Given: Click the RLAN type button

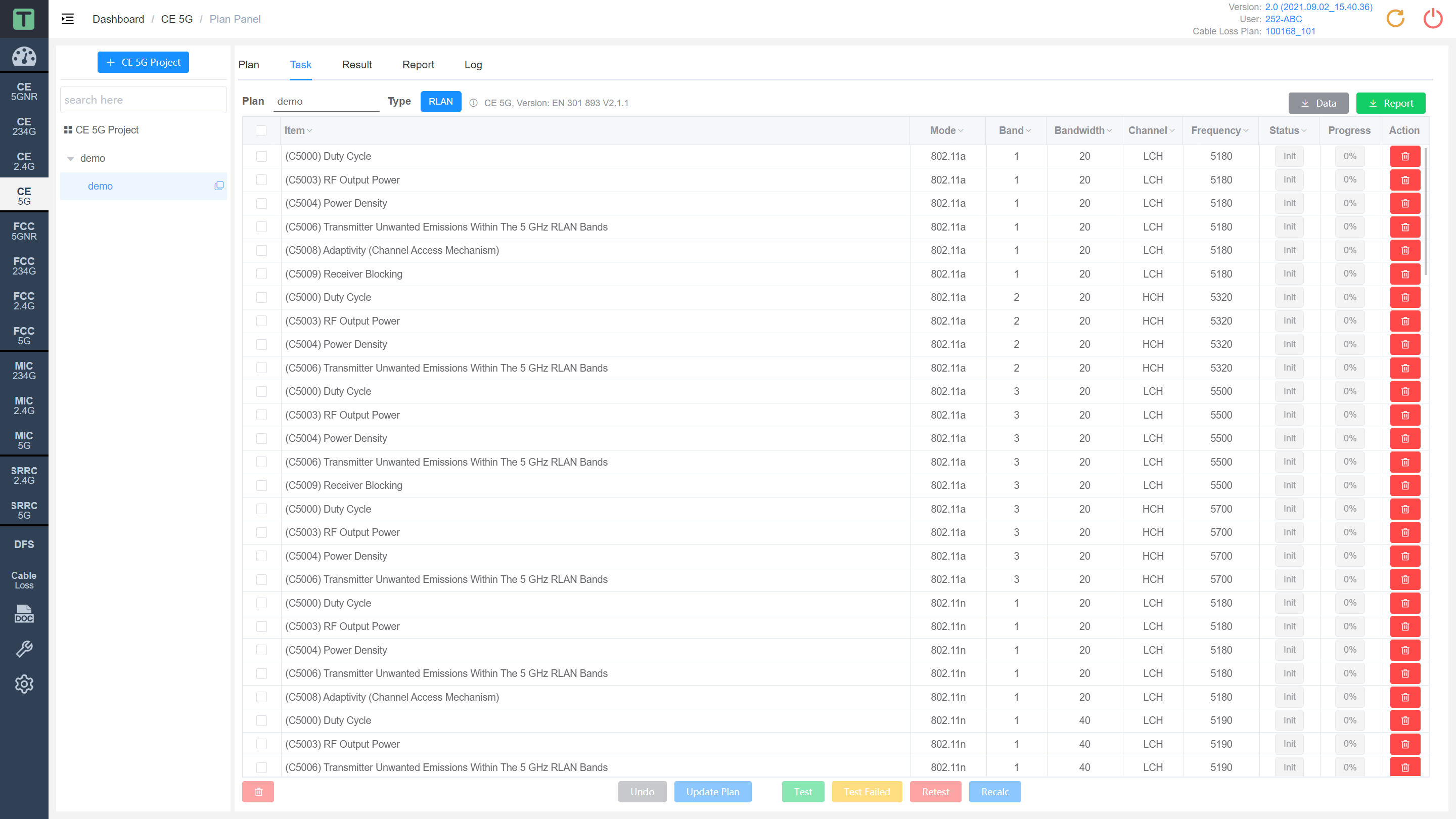Looking at the screenshot, I should pos(441,102).
